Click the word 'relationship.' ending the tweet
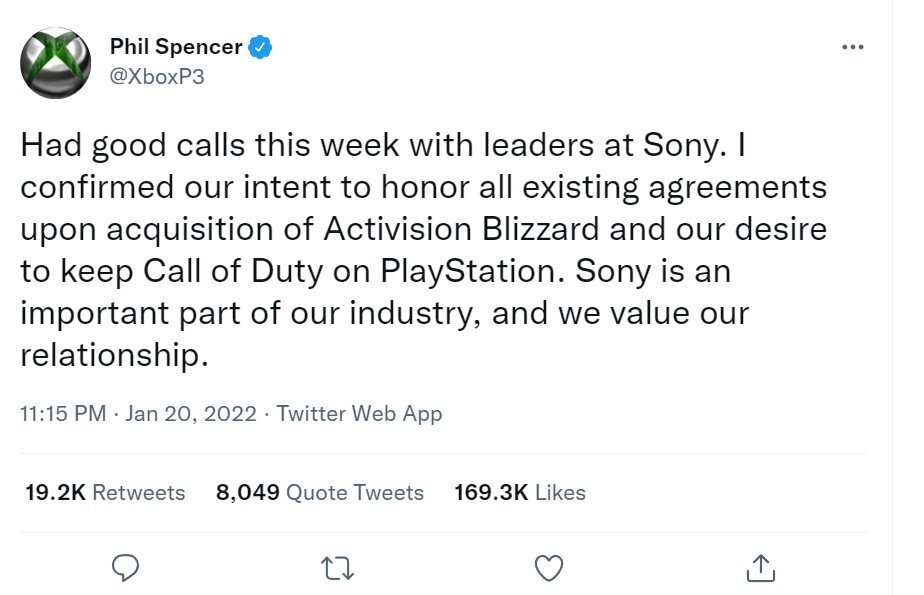The image size is (924, 595). pos(114,356)
